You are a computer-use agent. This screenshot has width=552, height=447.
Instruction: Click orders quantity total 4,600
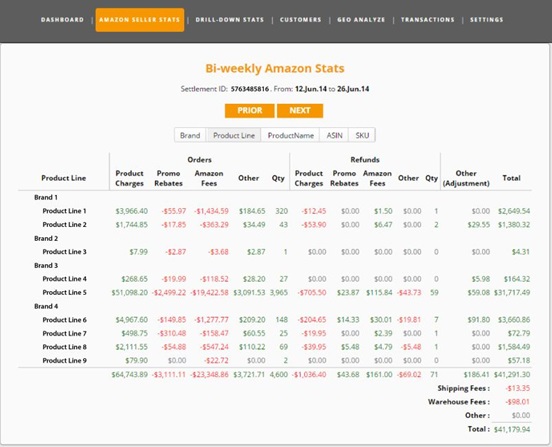[x=279, y=374]
